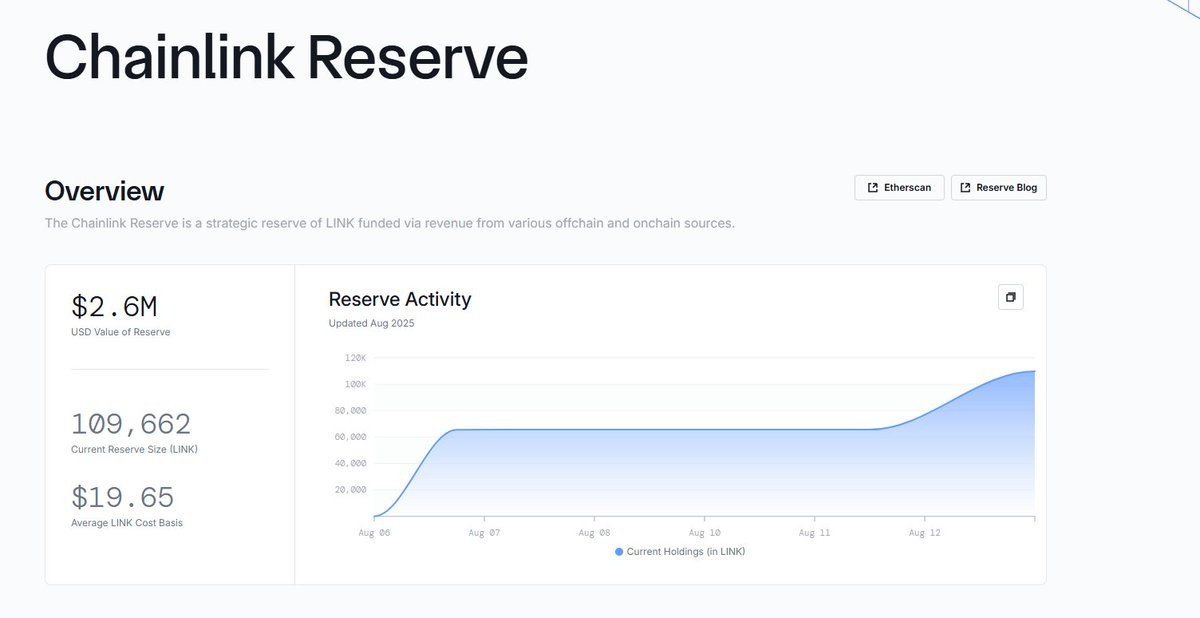Click the Updated Aug 2025 label
Viewport: 1200px width, 618px height.
371,323
